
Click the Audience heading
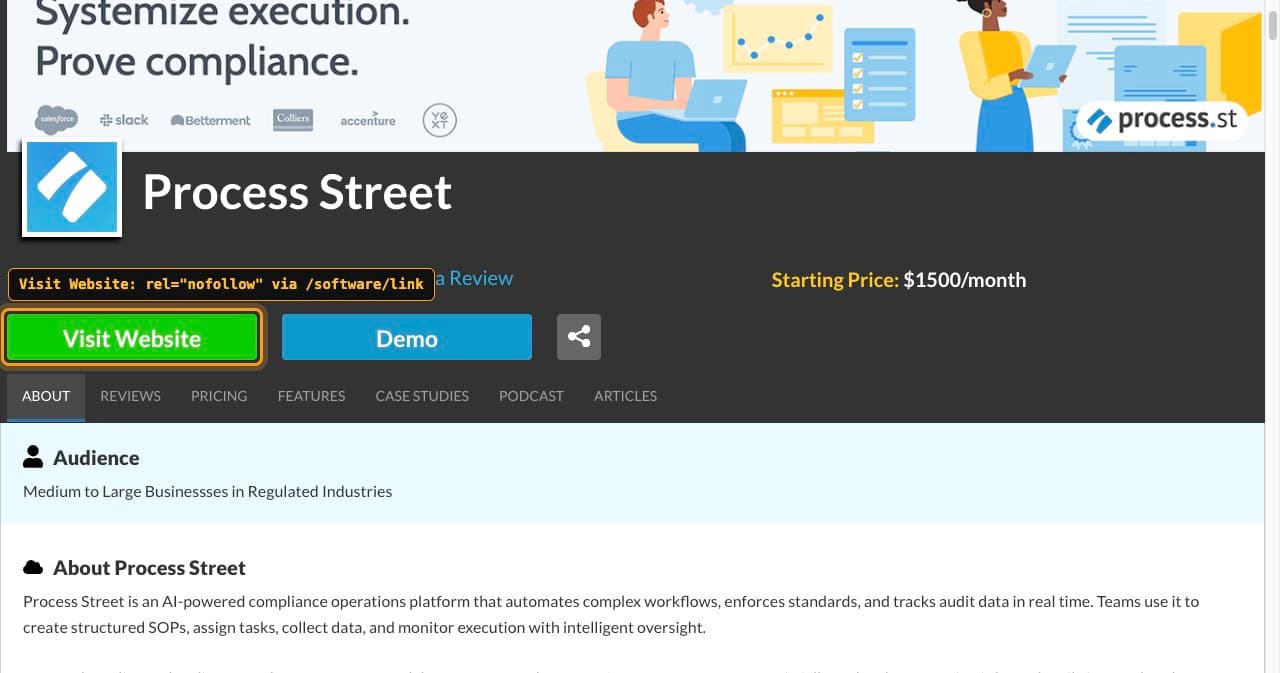click(x=96, y=458)
